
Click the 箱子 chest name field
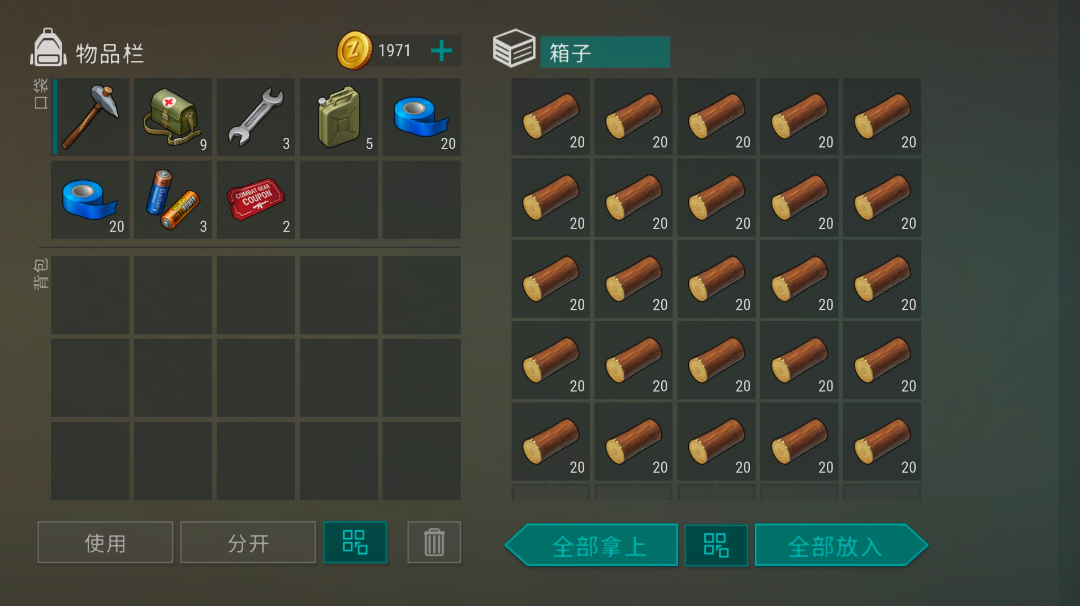click(x=605, y=52)
